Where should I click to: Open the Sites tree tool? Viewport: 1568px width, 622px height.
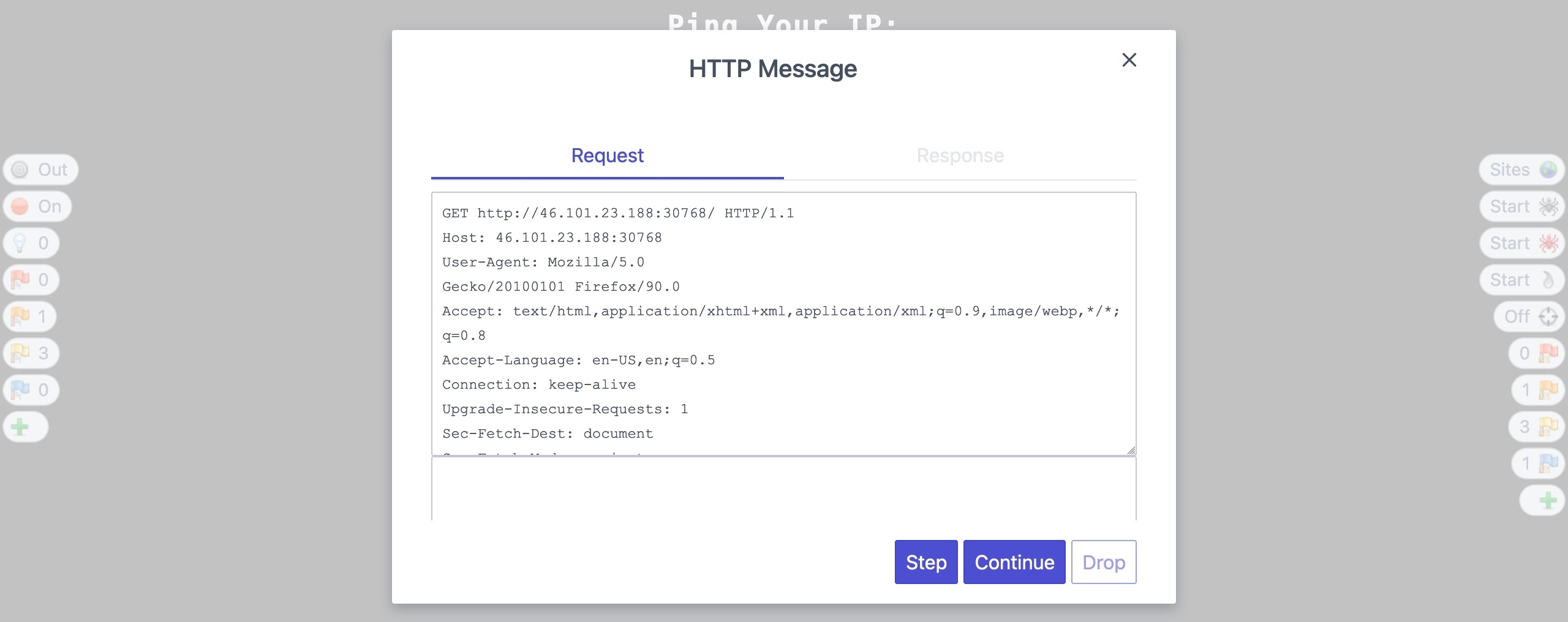[1521, 170]
